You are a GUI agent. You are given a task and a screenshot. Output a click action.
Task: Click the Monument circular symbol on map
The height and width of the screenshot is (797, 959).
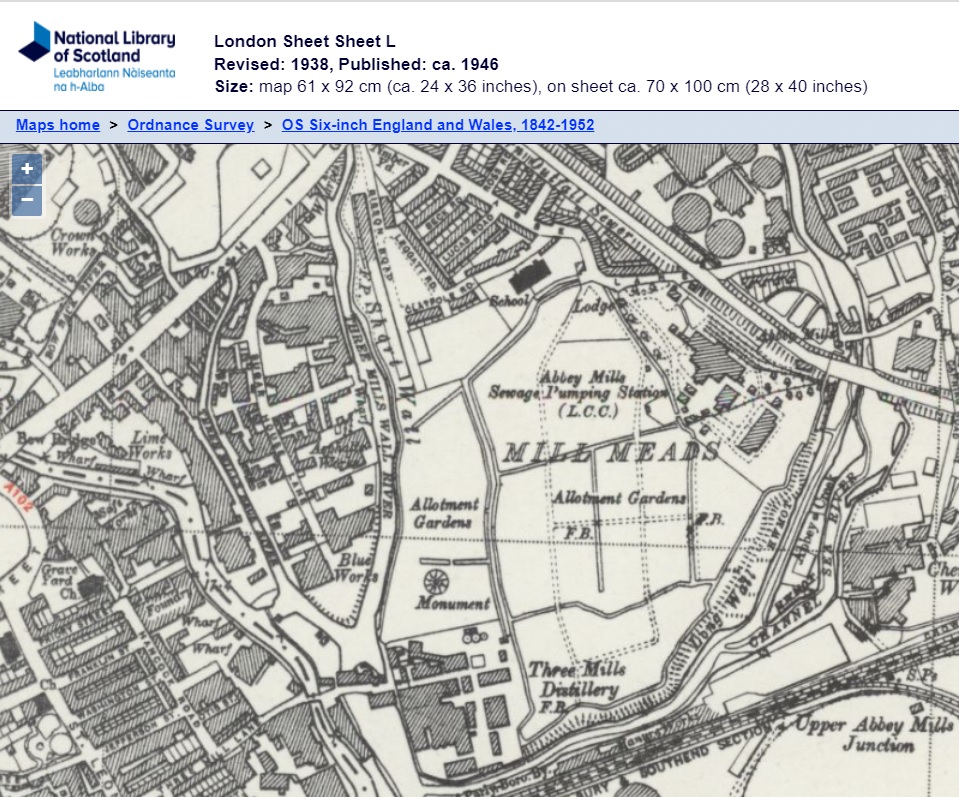point(436,580)
